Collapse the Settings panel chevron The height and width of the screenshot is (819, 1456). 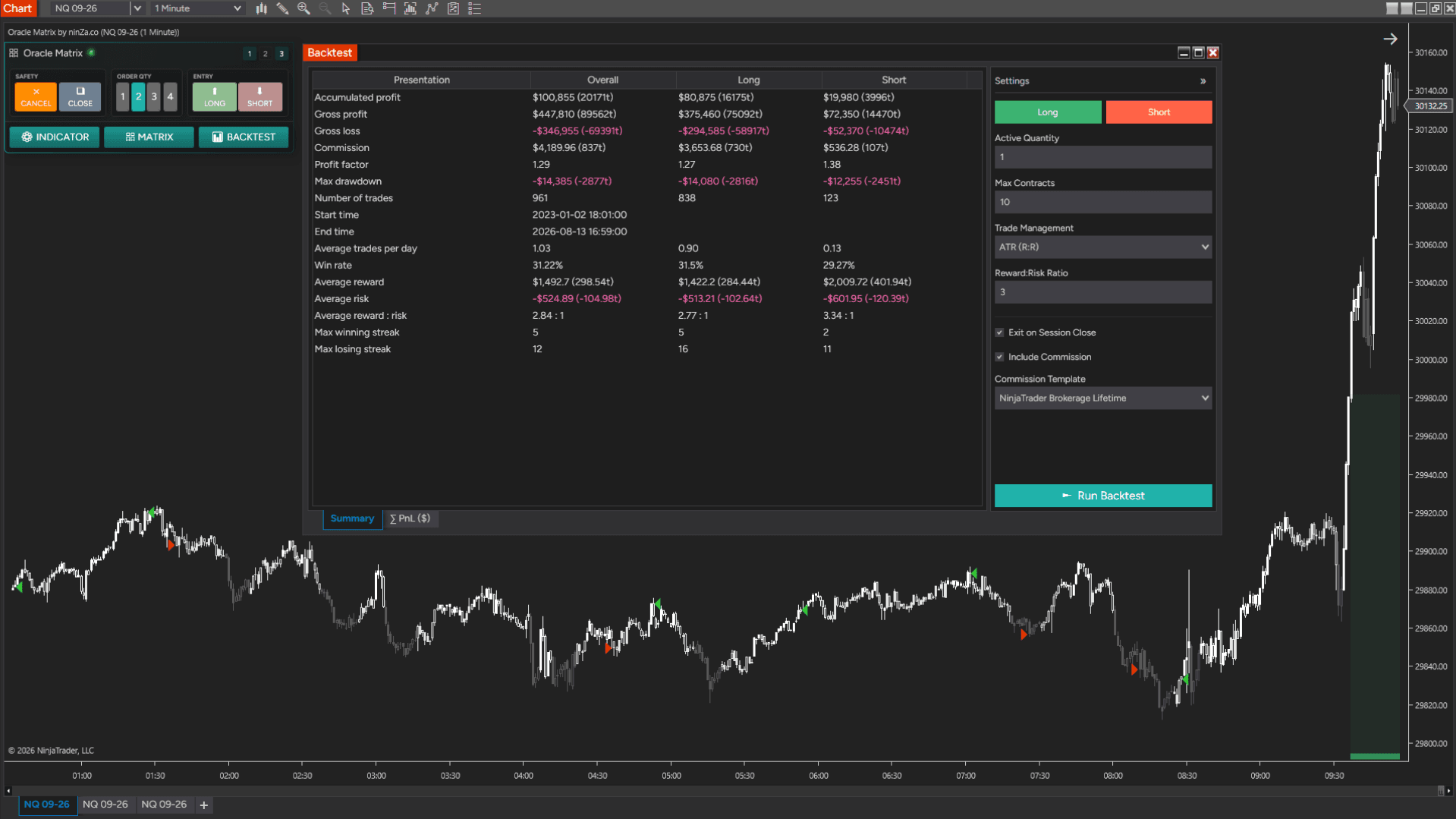click(1203, 81)
